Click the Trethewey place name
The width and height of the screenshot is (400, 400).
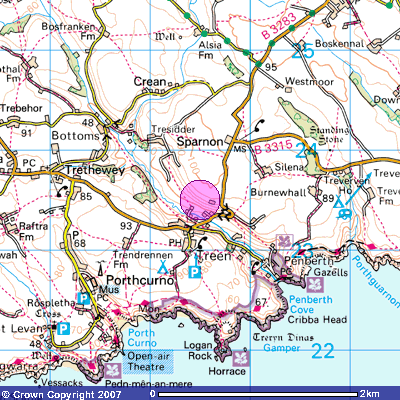[x=95, y=170]
